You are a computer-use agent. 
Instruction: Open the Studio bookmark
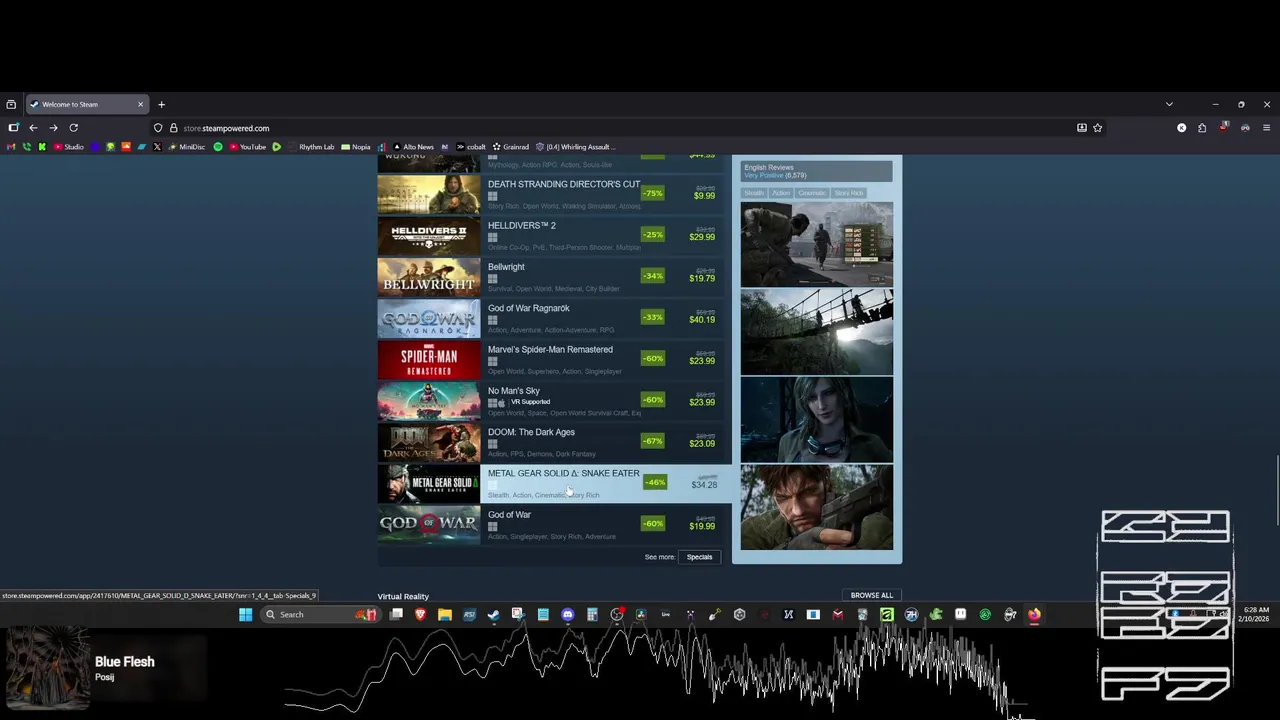tap(68, 147)
